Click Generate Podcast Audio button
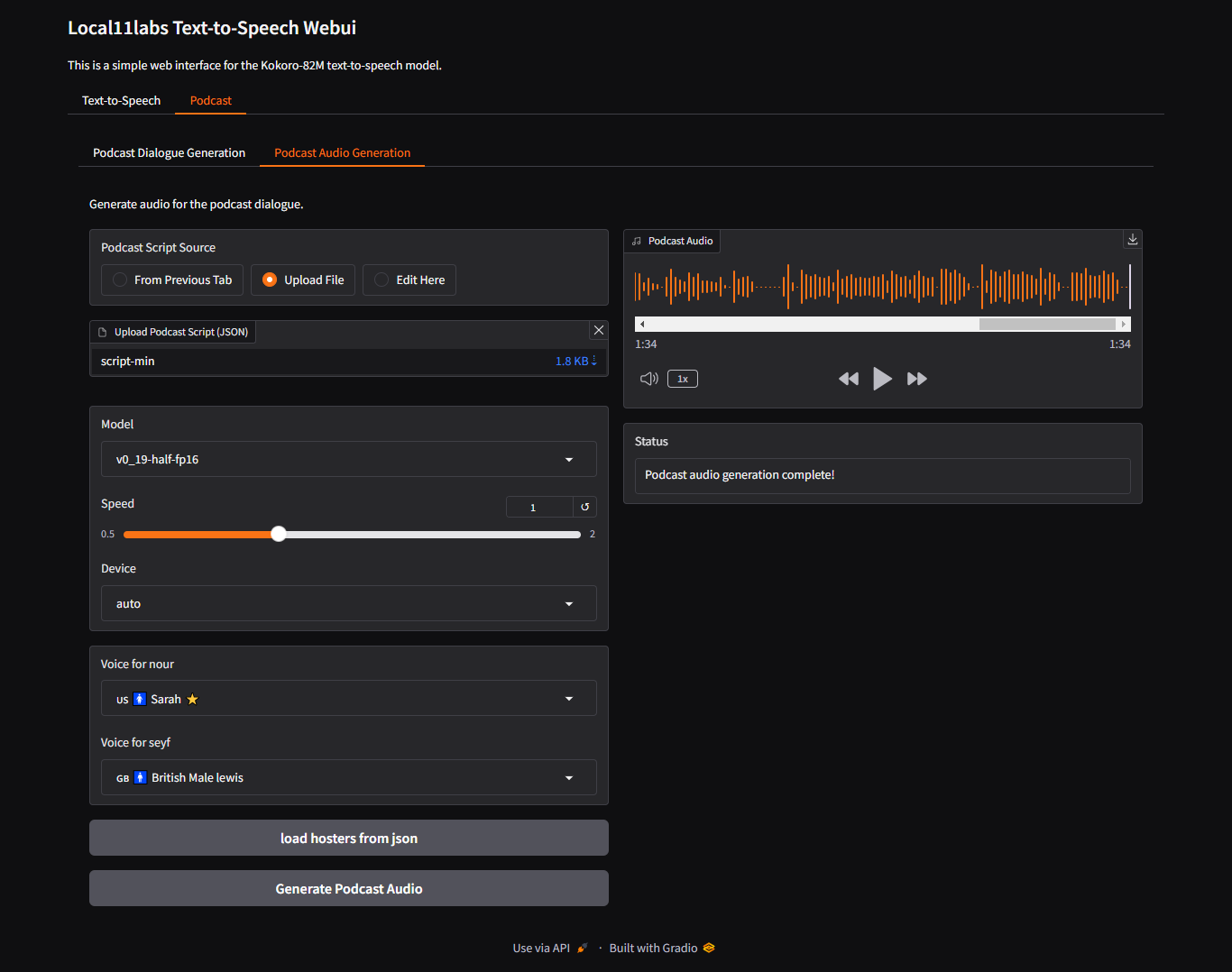The width and height of the screenshot is (1232, 972). click(349, 888)
